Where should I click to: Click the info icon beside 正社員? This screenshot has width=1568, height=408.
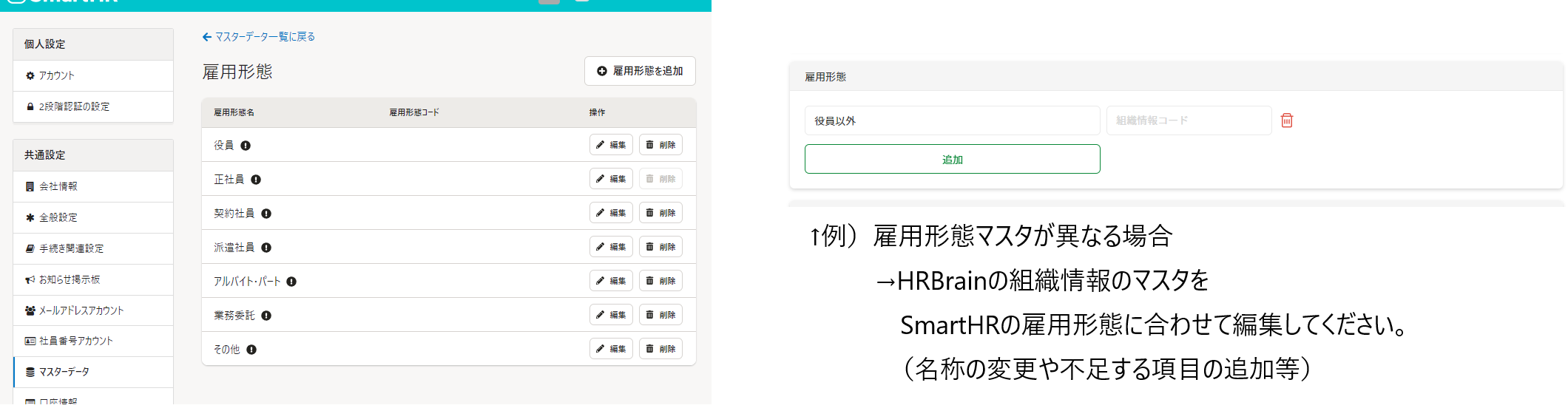pyautogui.click(x=256, y=180)
